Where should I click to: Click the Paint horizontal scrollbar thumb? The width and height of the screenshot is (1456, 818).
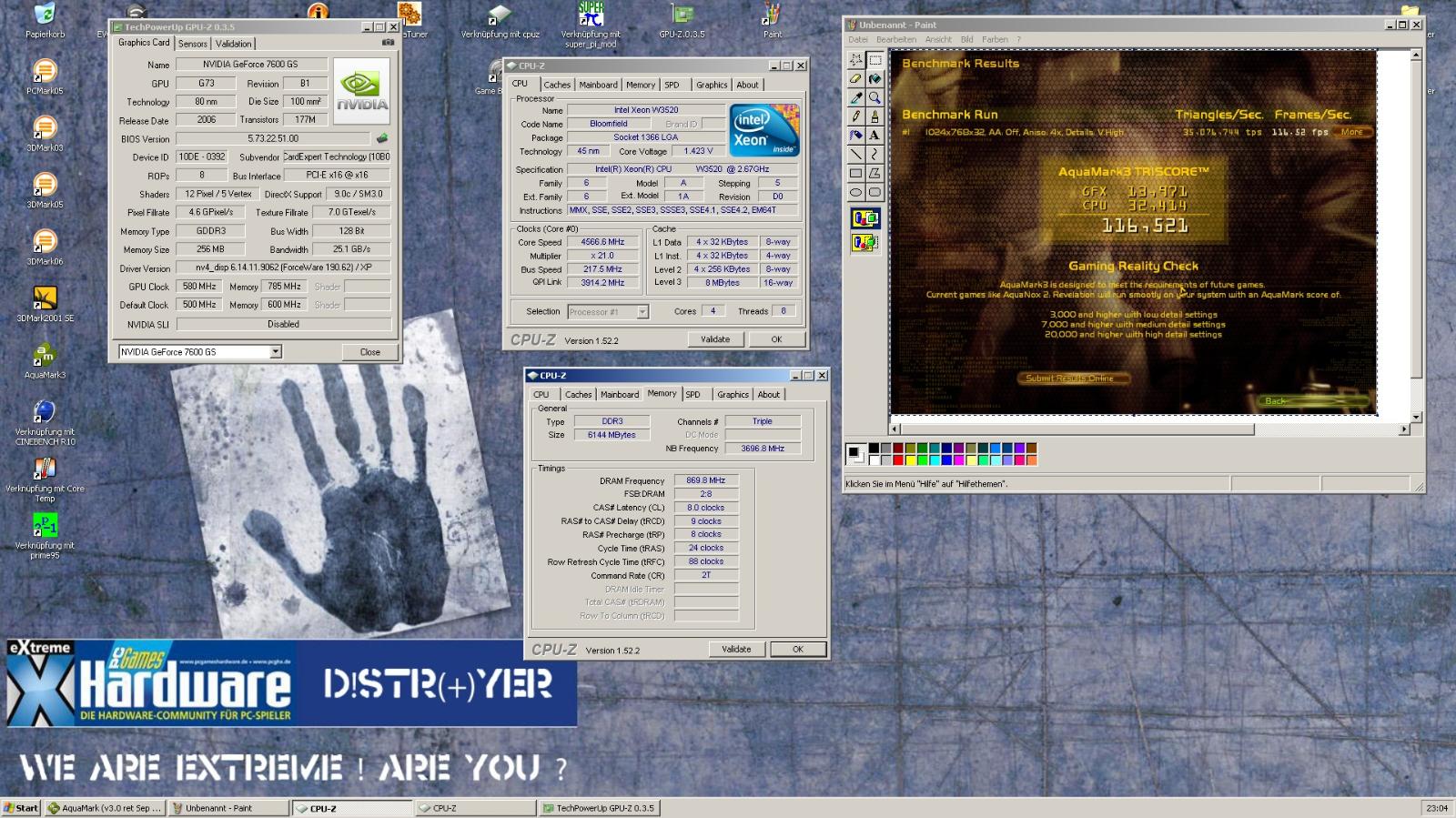point(1077,429)
